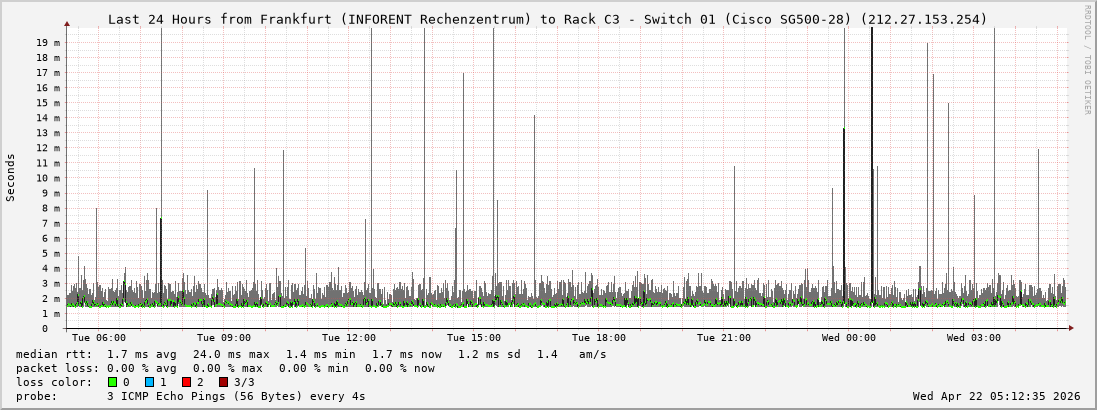Screen dimensions: 1097x410
Task: Click the Tue 06:00 time axis label
Action: [x=99, y=338]
